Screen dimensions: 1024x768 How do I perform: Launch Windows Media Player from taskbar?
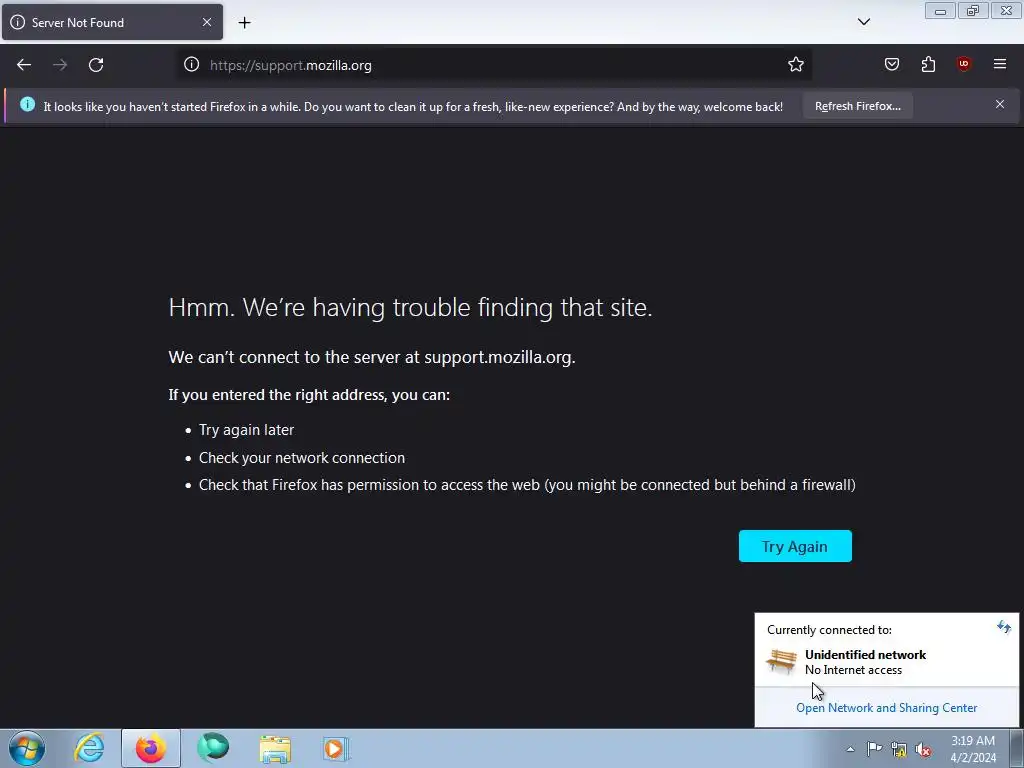click(336, 749)
